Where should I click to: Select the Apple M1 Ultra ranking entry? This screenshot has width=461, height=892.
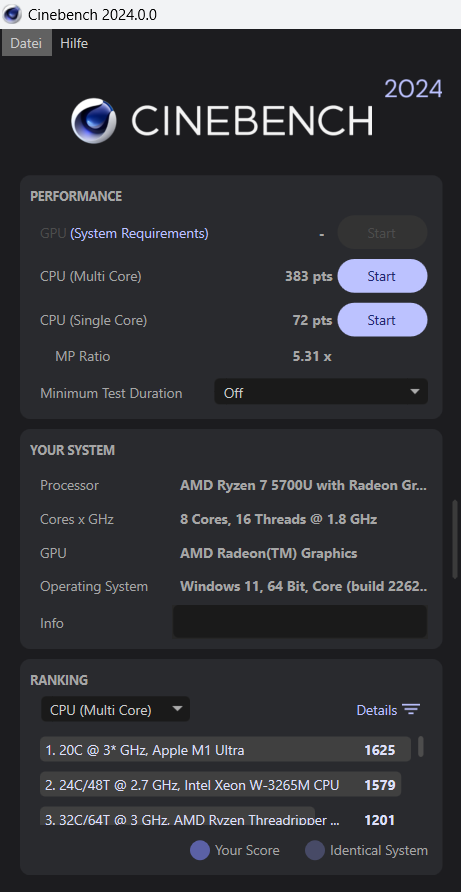[225, 749]
